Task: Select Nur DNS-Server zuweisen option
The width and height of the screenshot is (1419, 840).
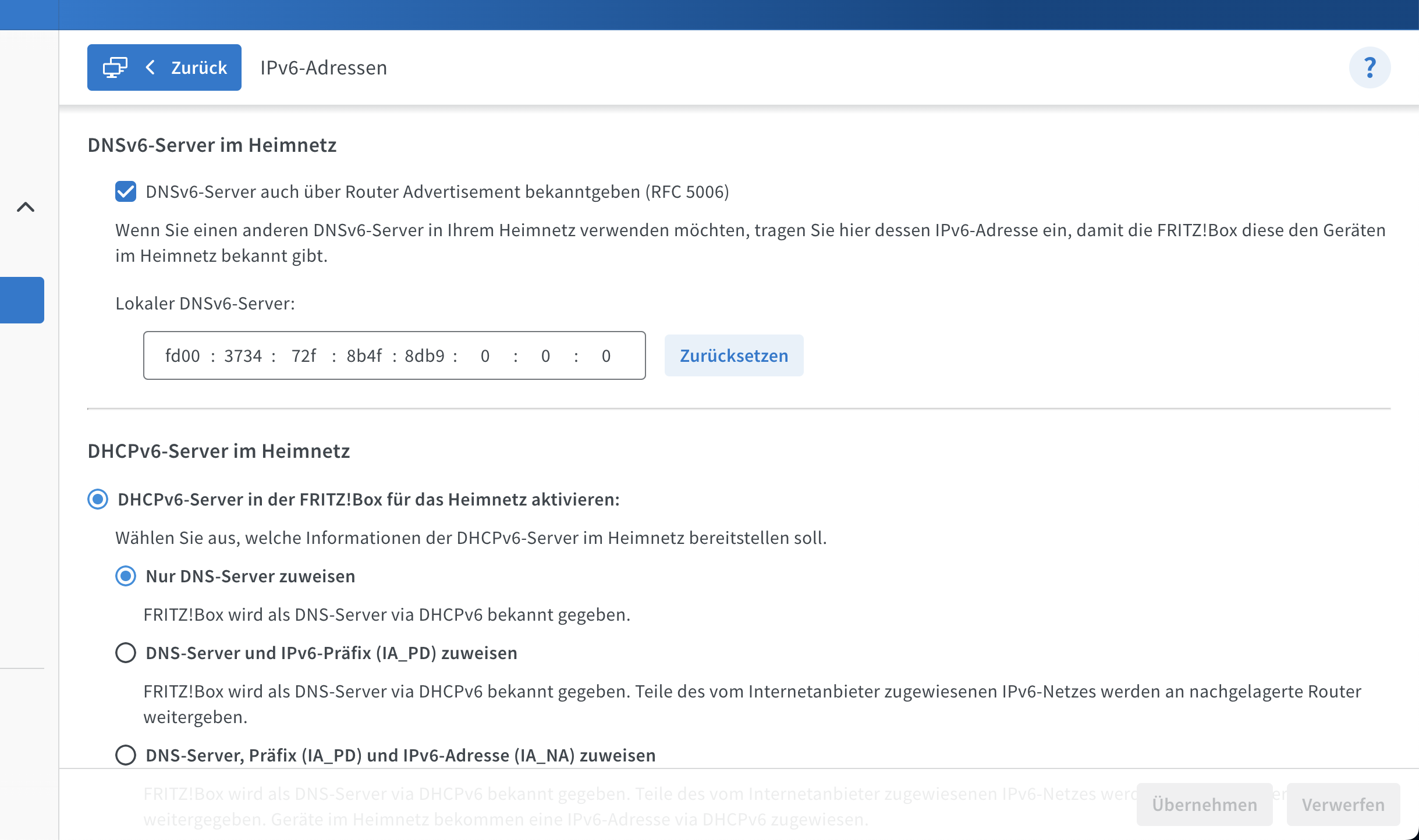Action: [x=126, y=576]
